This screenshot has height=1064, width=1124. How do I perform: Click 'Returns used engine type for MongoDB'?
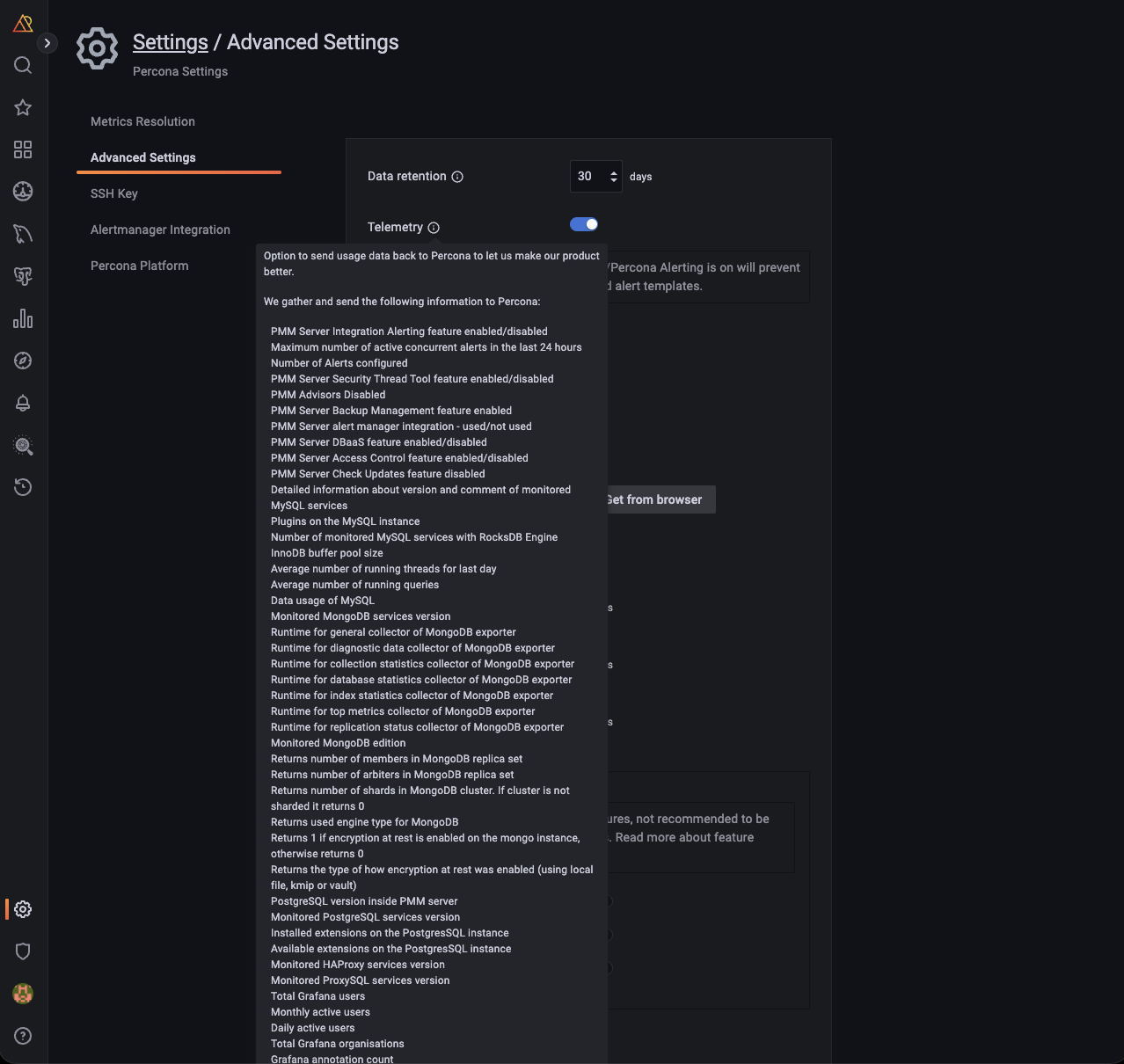click(364, 822)
